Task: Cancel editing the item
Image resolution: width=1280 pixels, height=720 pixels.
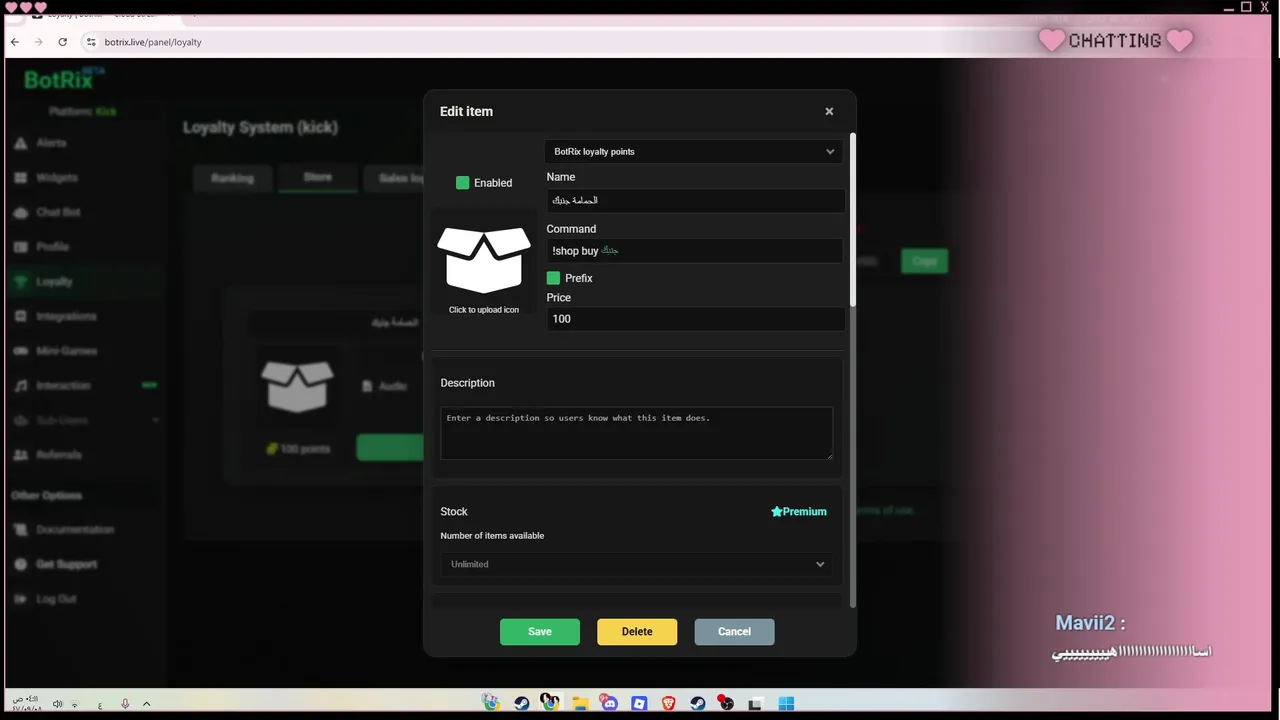Action: [x=734, y=632]
